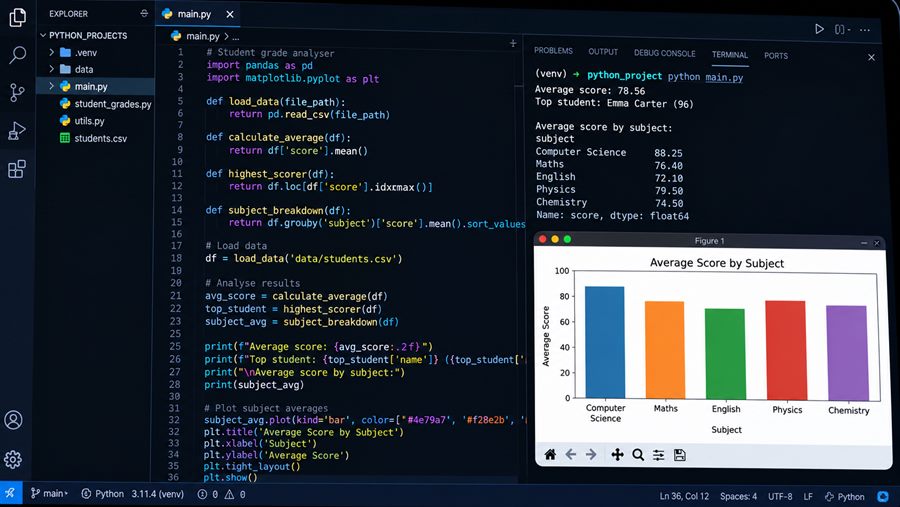Image resolution: width=900 pixels, height=507 pixels.
Task: Open the Search view in activity bar
Action: tap(17, 55)
